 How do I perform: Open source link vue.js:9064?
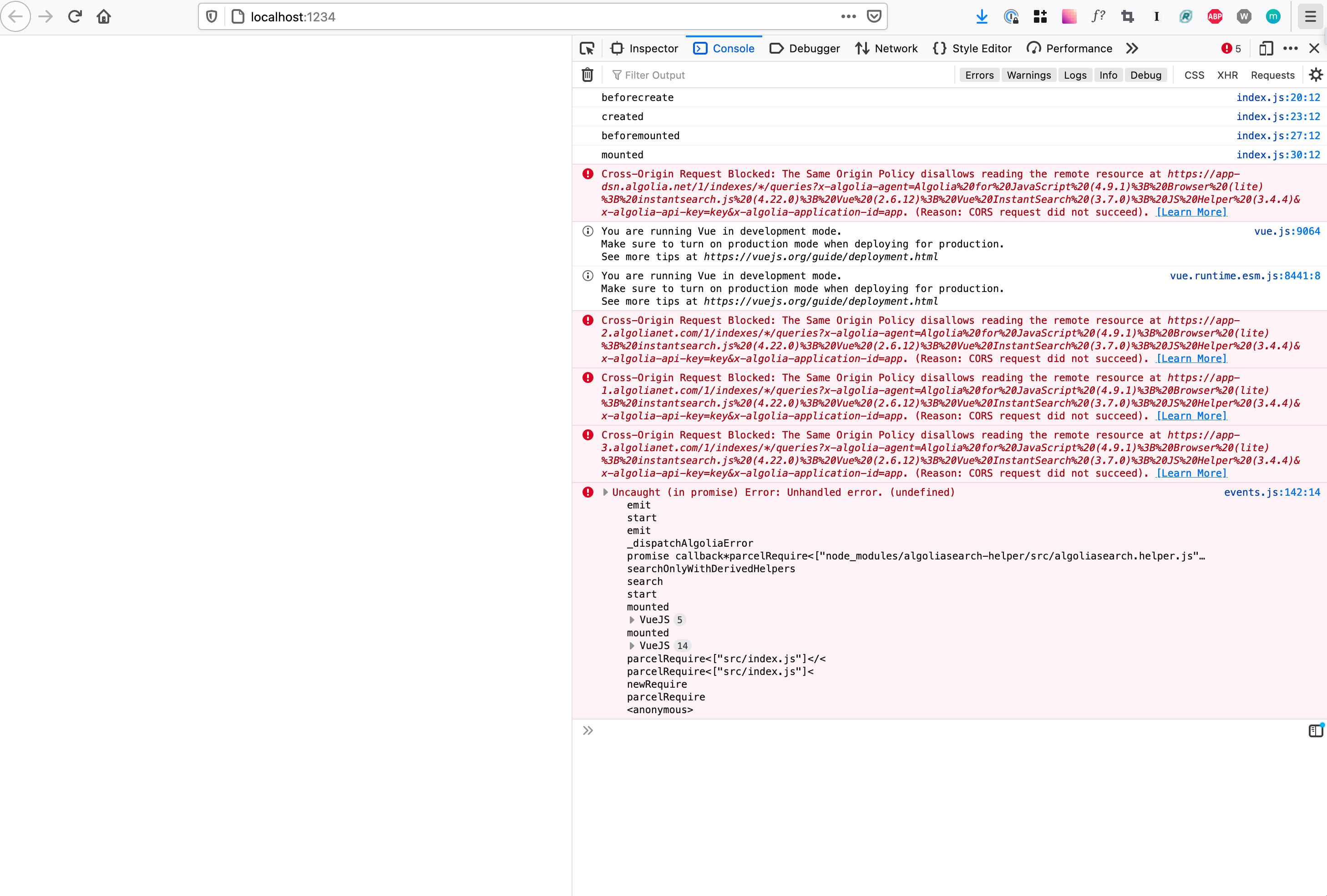1287,231
